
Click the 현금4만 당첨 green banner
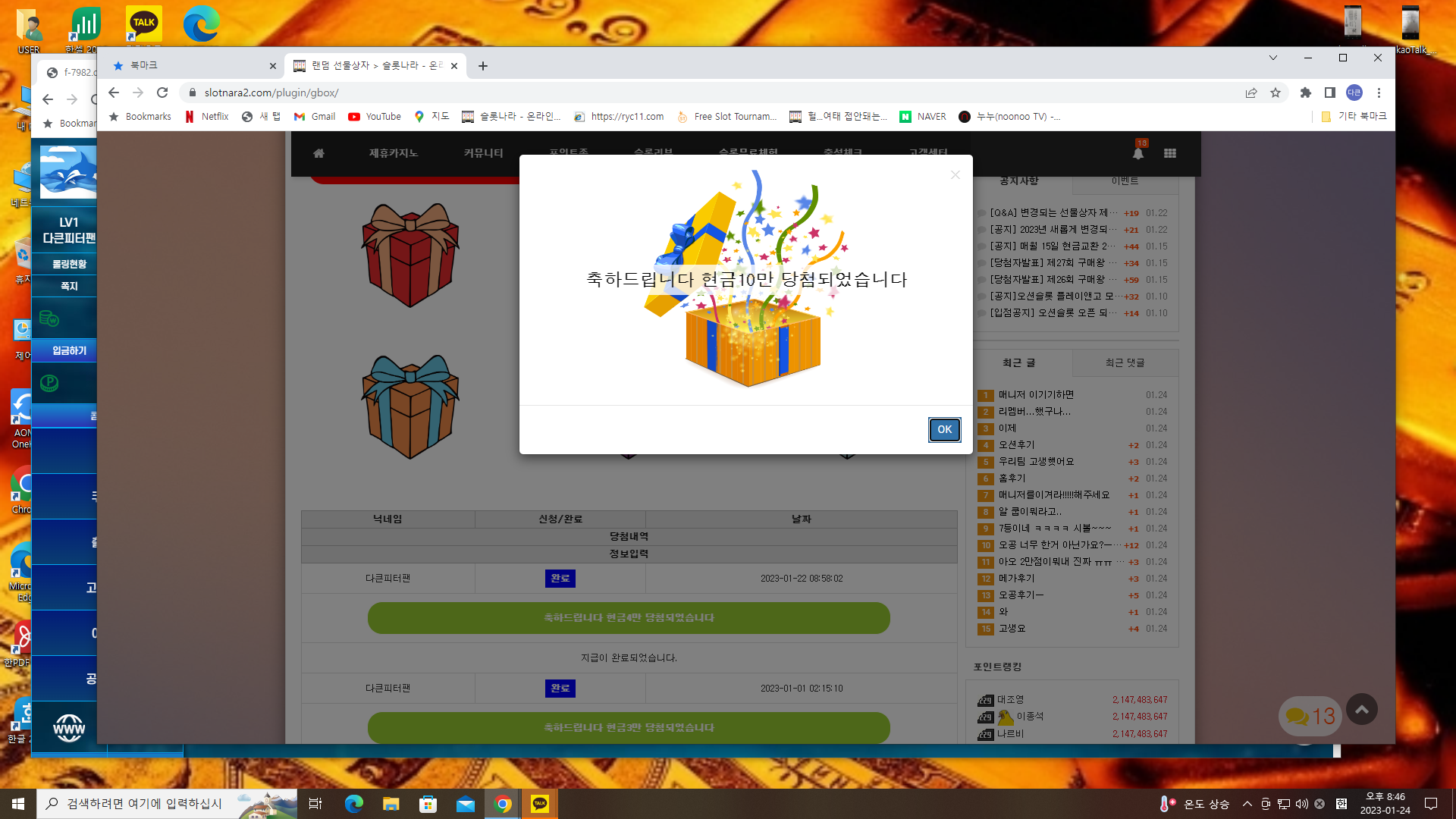click(629, 618)
